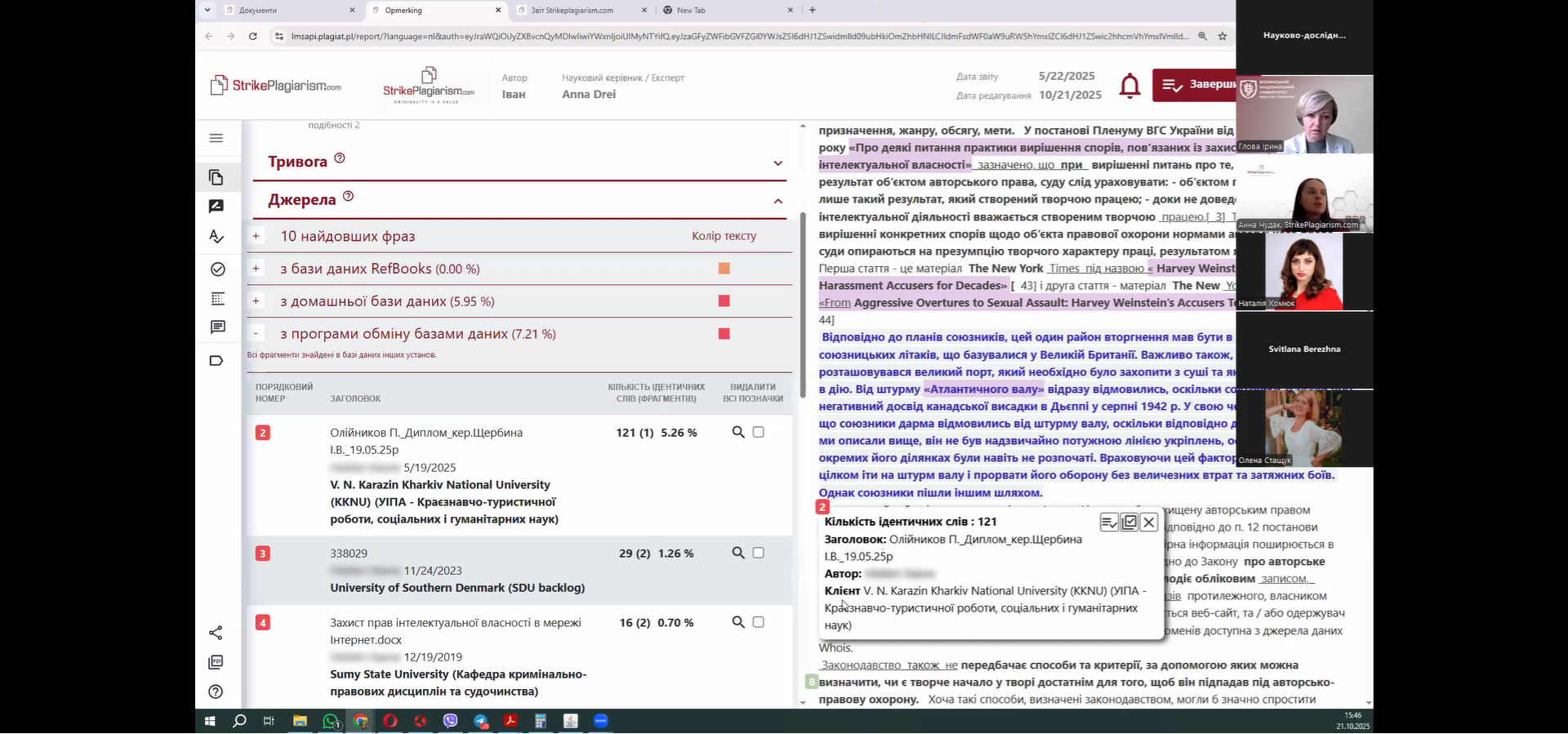Image resolution: width=1568 pixels, height=734 pixels.
Task: Open the hamburger menu in left sidebar
Action: pyautogui.click(x=216, y=138)
